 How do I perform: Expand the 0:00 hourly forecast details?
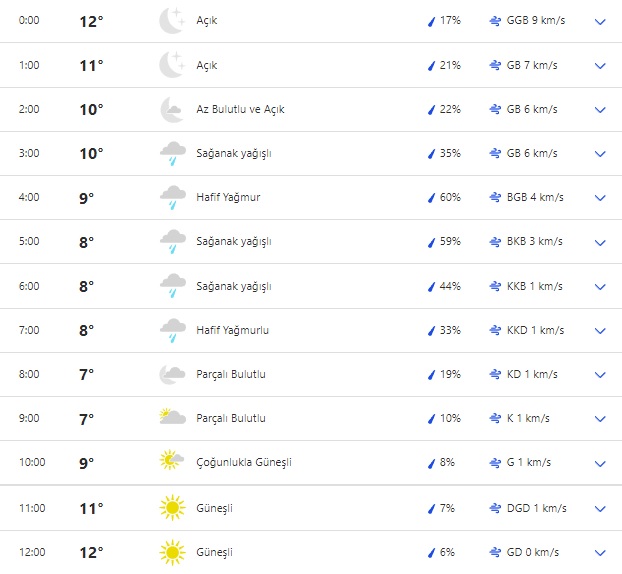600,21
